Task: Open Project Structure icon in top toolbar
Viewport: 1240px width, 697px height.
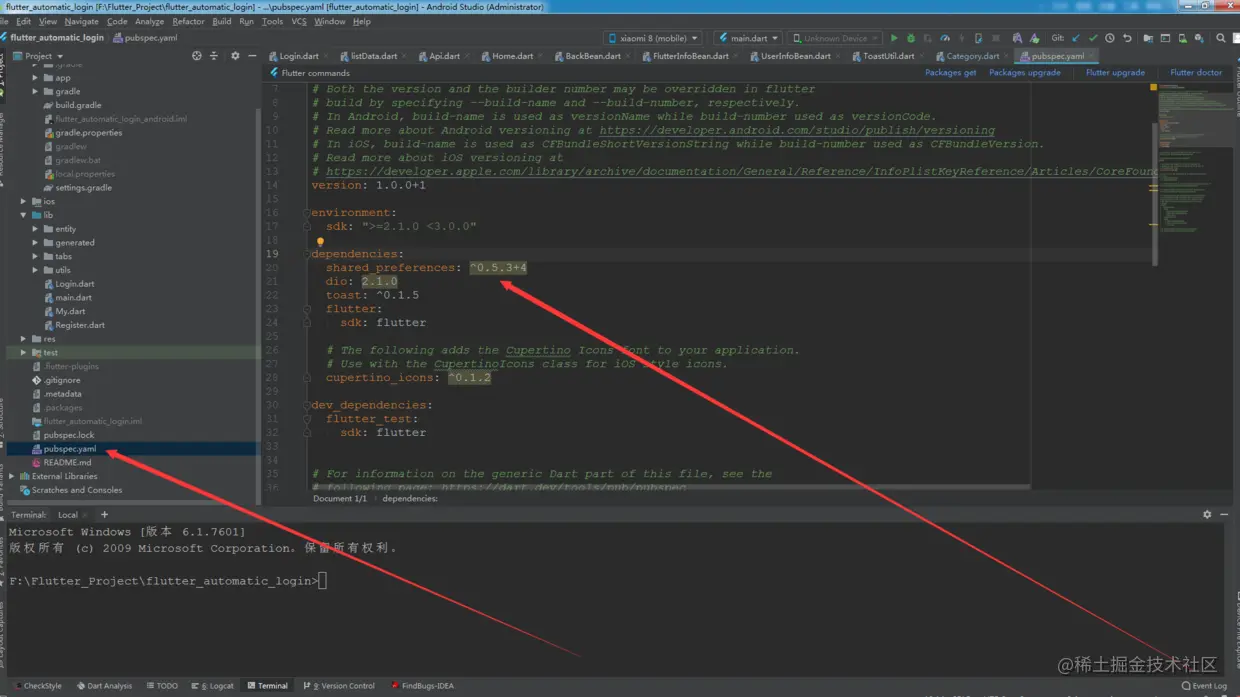Action: (1148, 38)
